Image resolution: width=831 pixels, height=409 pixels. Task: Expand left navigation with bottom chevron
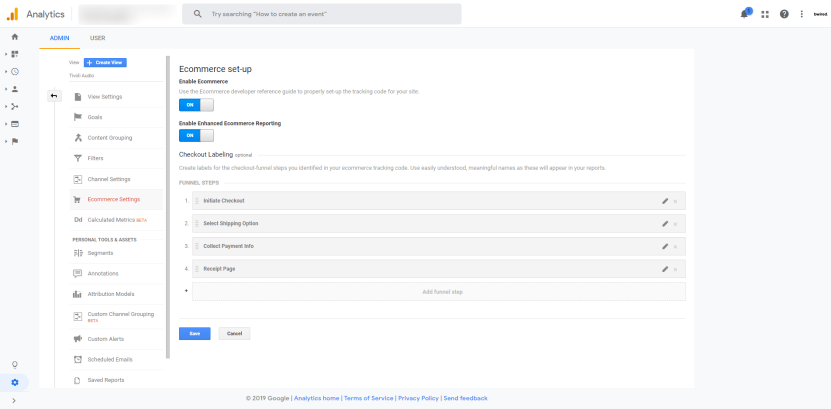(14, 401)
